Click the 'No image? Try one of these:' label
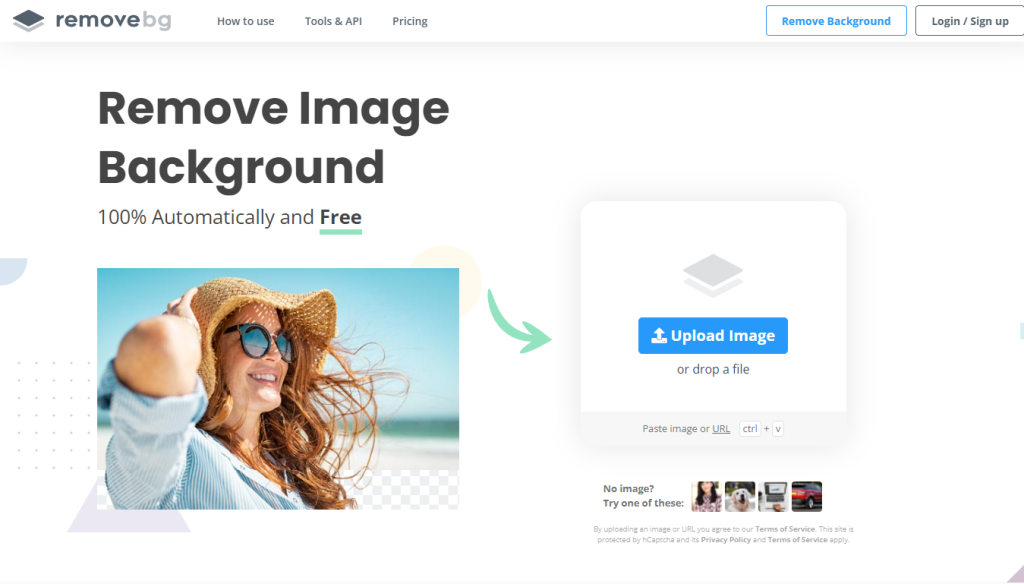Viewport: 1024px width, 584px height. point(643,496)
